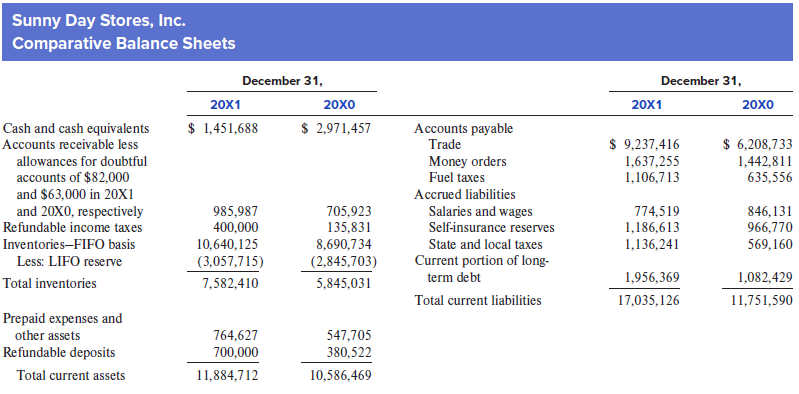799x394 pixels.
Task: Select the Total current assets label
Action: pos(71,376)
